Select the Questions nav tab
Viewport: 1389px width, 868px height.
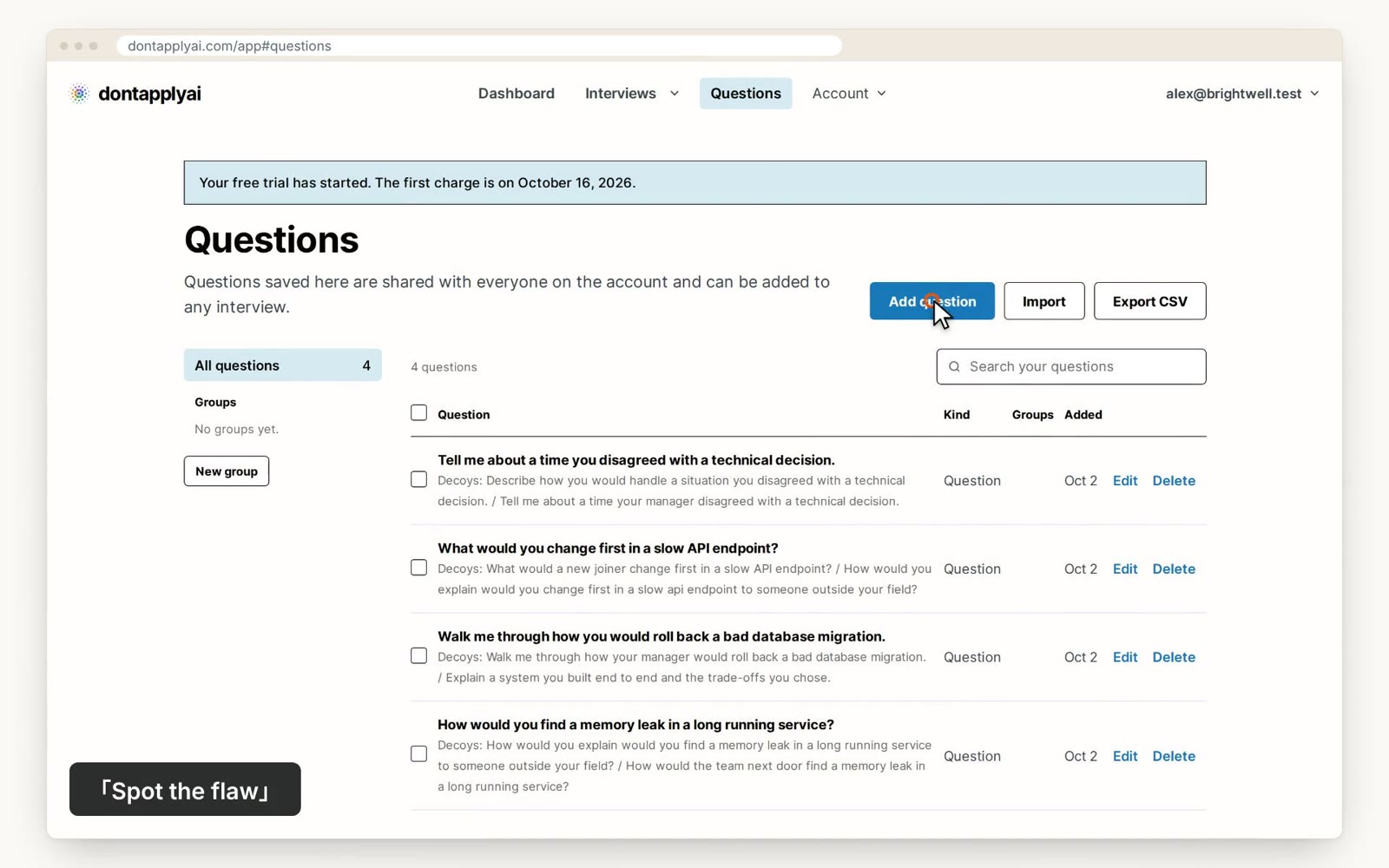(x=746, y=94)
